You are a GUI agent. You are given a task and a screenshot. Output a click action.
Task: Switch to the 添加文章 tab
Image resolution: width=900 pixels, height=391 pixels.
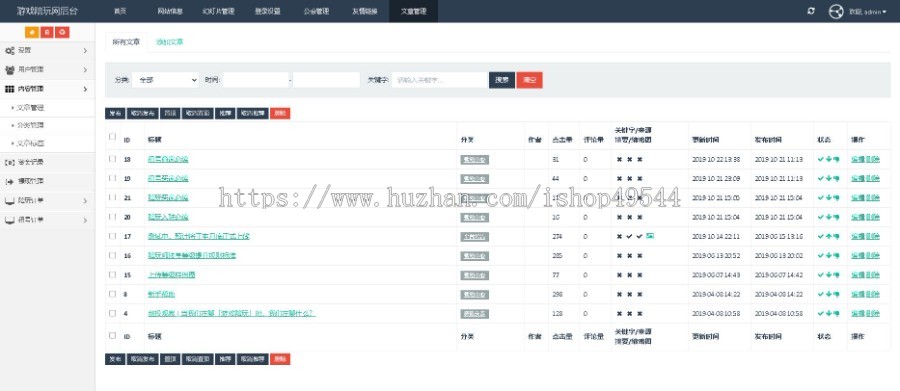[169, 42]
